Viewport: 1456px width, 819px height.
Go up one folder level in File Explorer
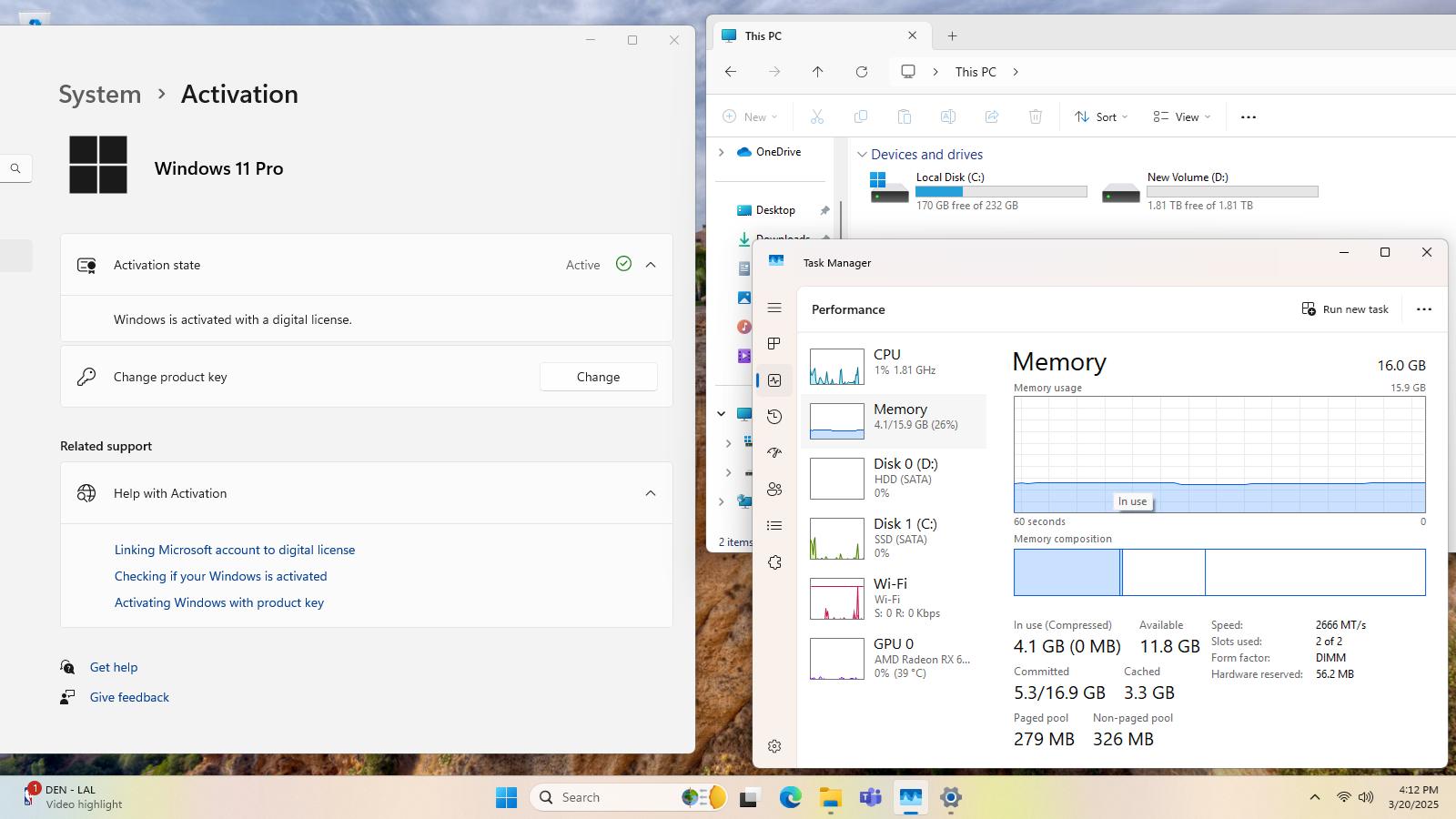[x=818, y=72]
